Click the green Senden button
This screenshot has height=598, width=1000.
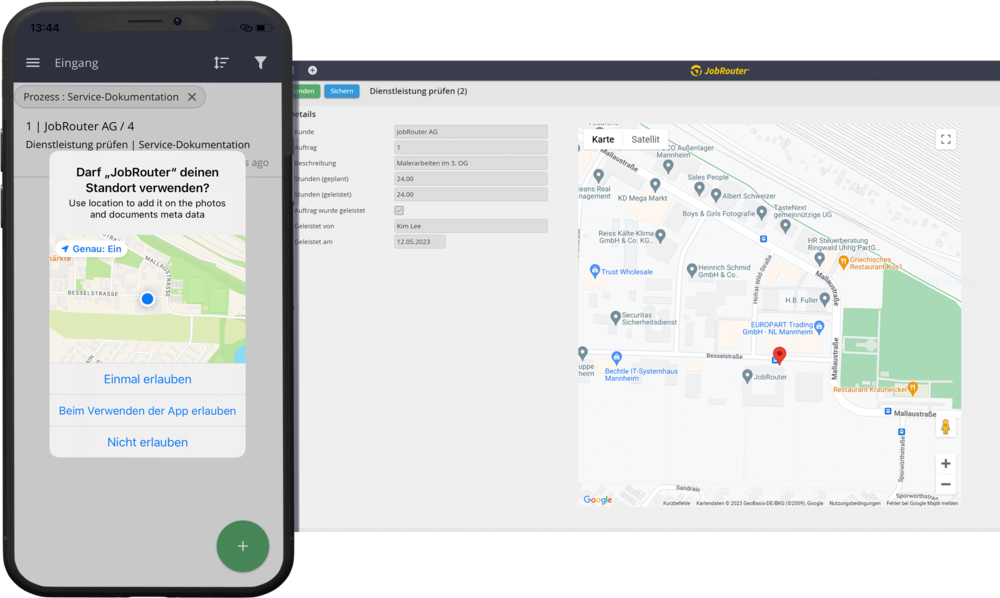coord(305,91)
